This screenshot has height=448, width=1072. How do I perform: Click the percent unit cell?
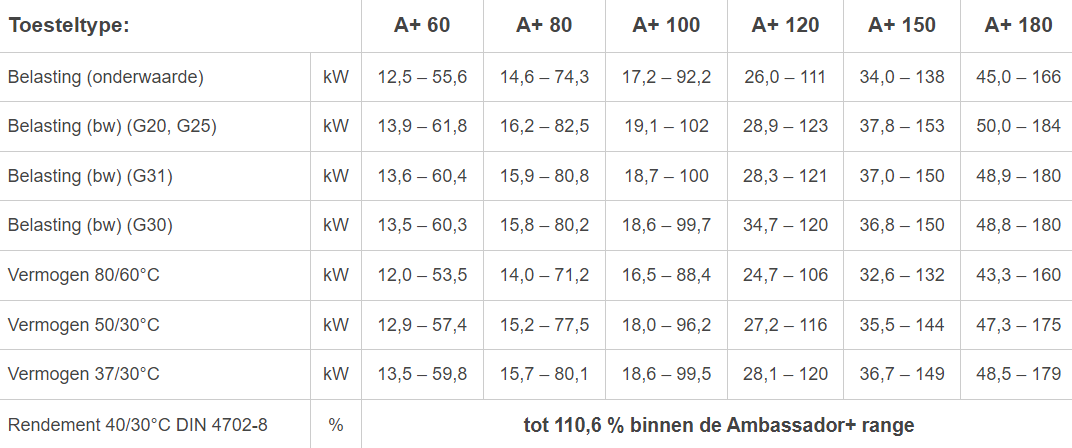click(336, 425)
